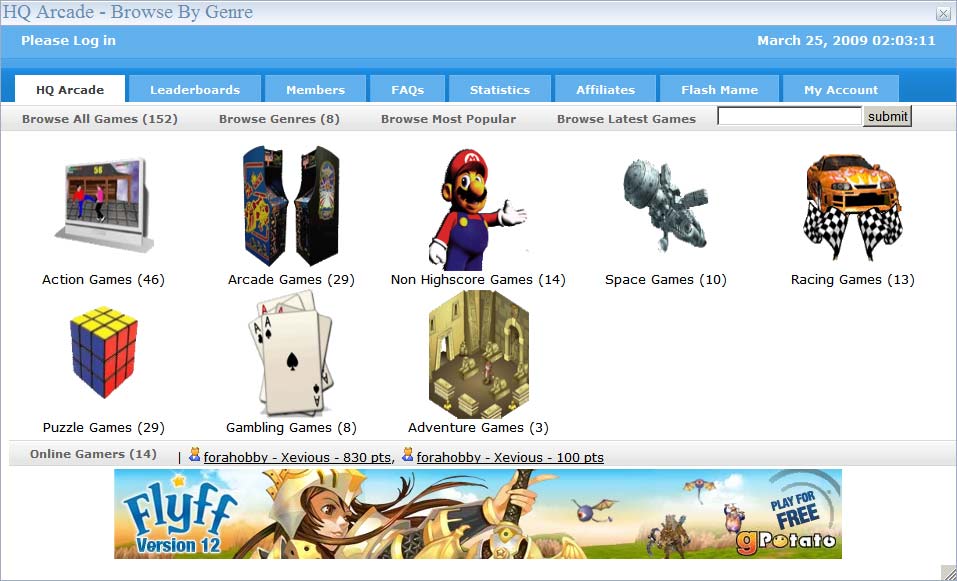Open the Adventure Games dungeon icon
The width and height of the screenshot is (957, 581).
(478, 354)
